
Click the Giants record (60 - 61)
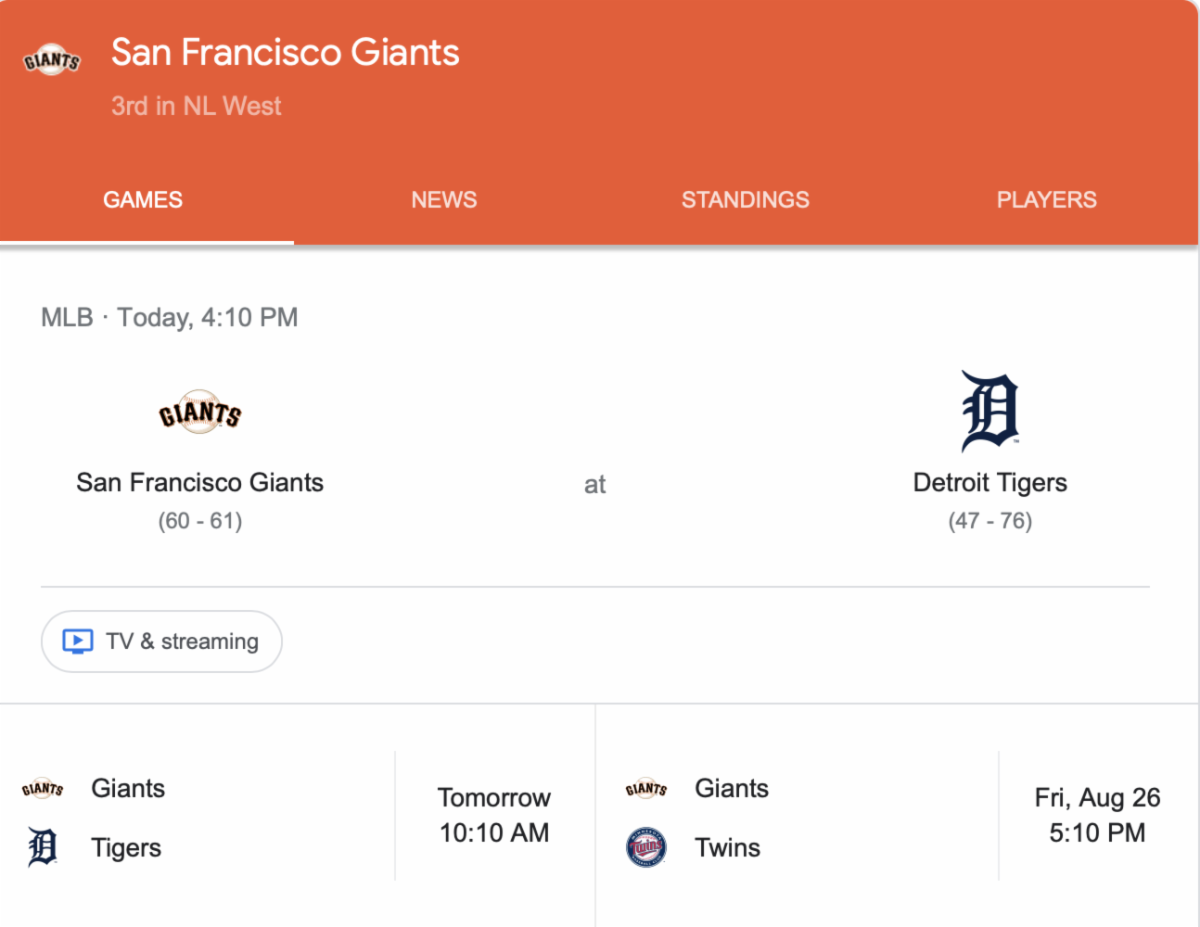pos(200,521)
